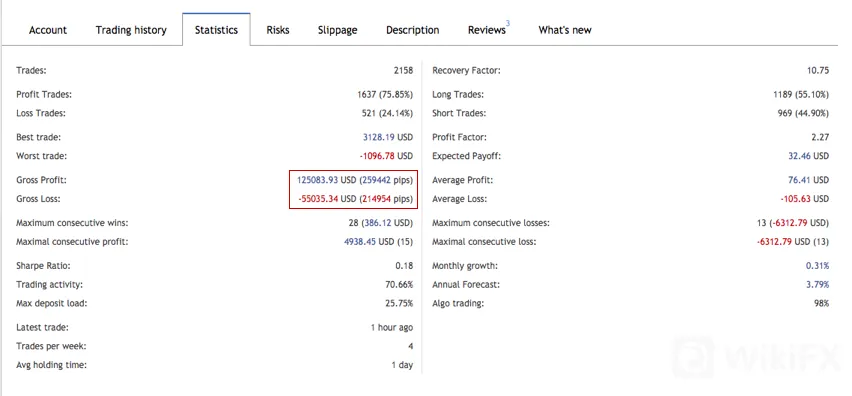Viewport: 852px width, 396px height.
Task: Click the Gross Profit label
Action: click(x=42, y=180)
